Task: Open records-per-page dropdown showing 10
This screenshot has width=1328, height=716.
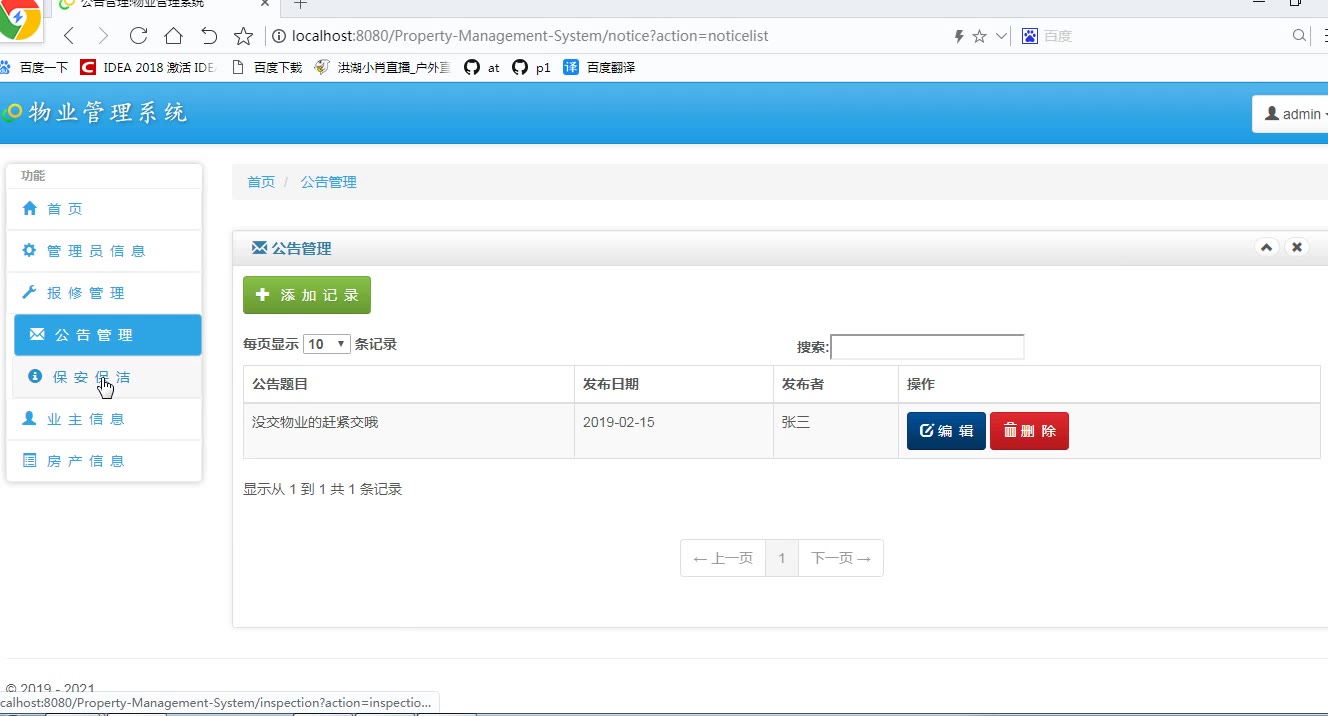Action: tap(326, 344)
